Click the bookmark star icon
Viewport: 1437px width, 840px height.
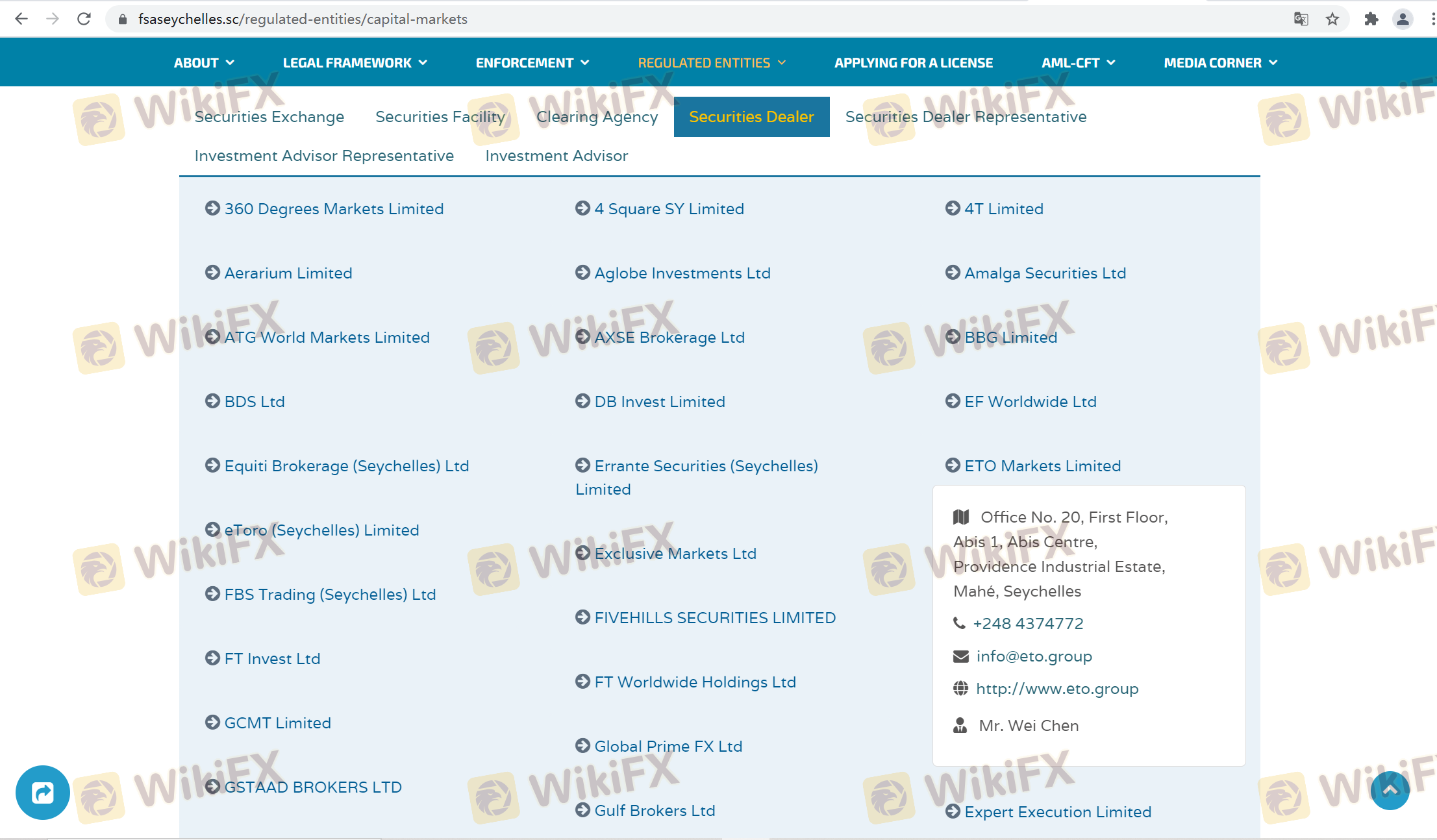[1332, 19]
